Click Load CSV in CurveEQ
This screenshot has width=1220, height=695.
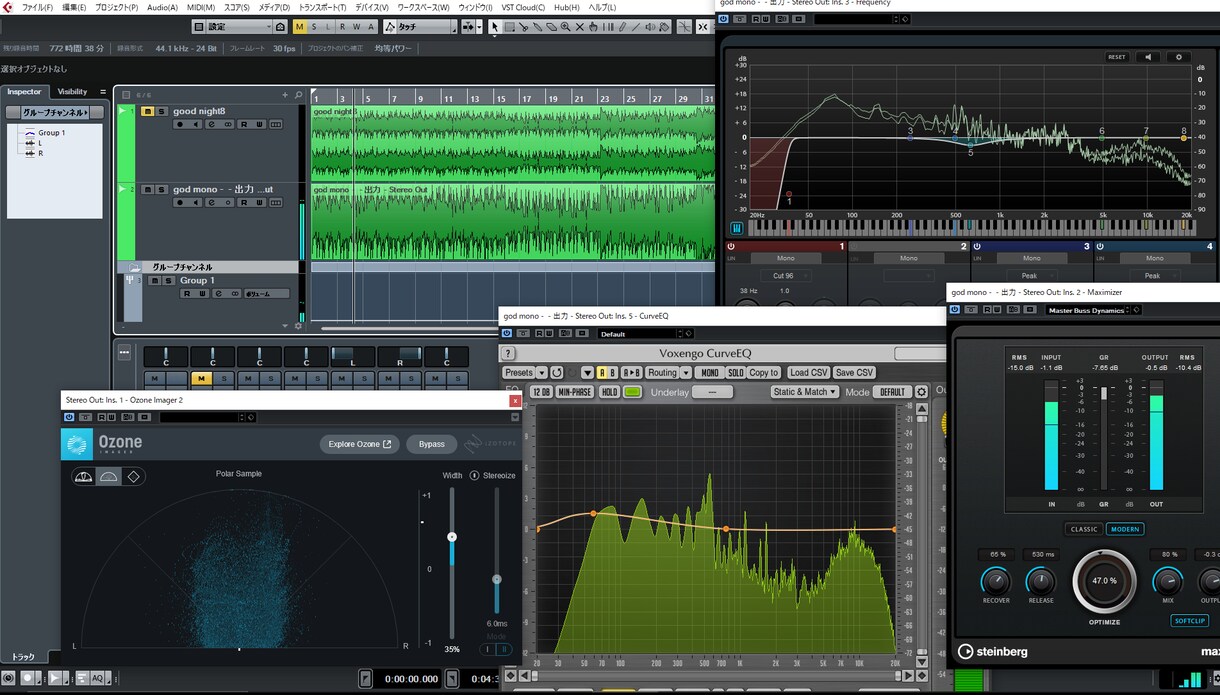(x=808, y=373)
